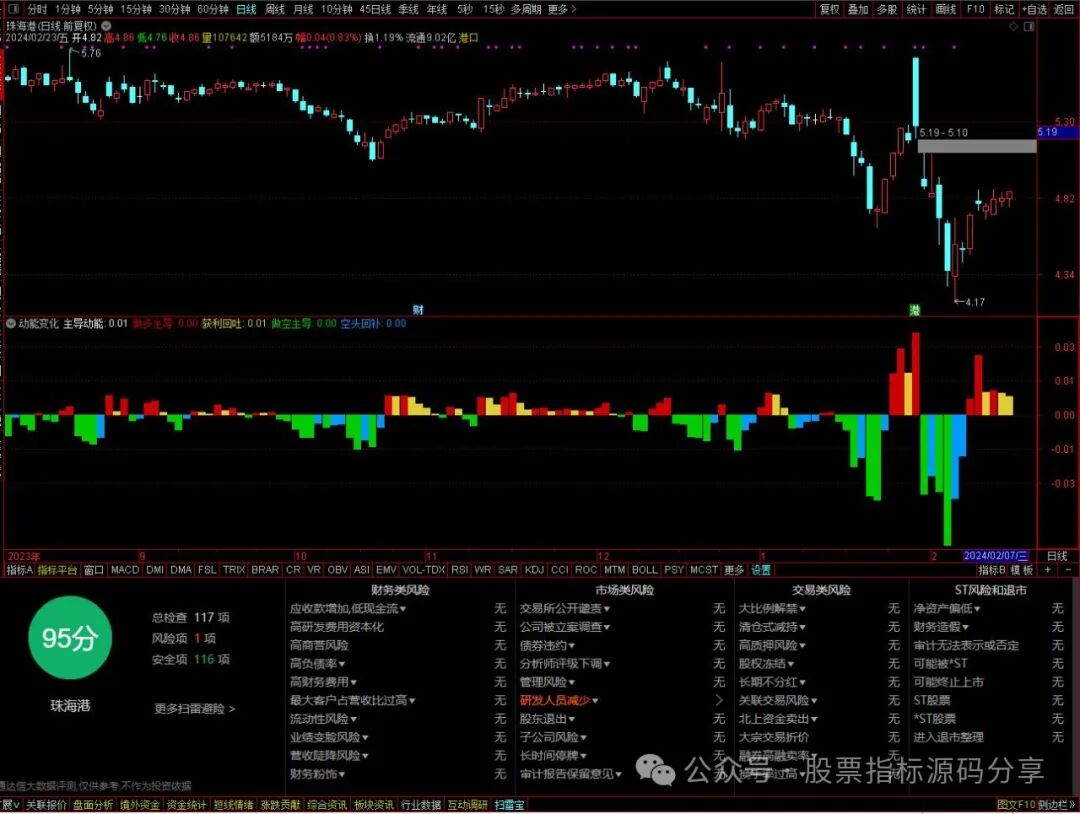
Task: Open the 关联报价 bottom tab
Action: (x=46, y=804)
